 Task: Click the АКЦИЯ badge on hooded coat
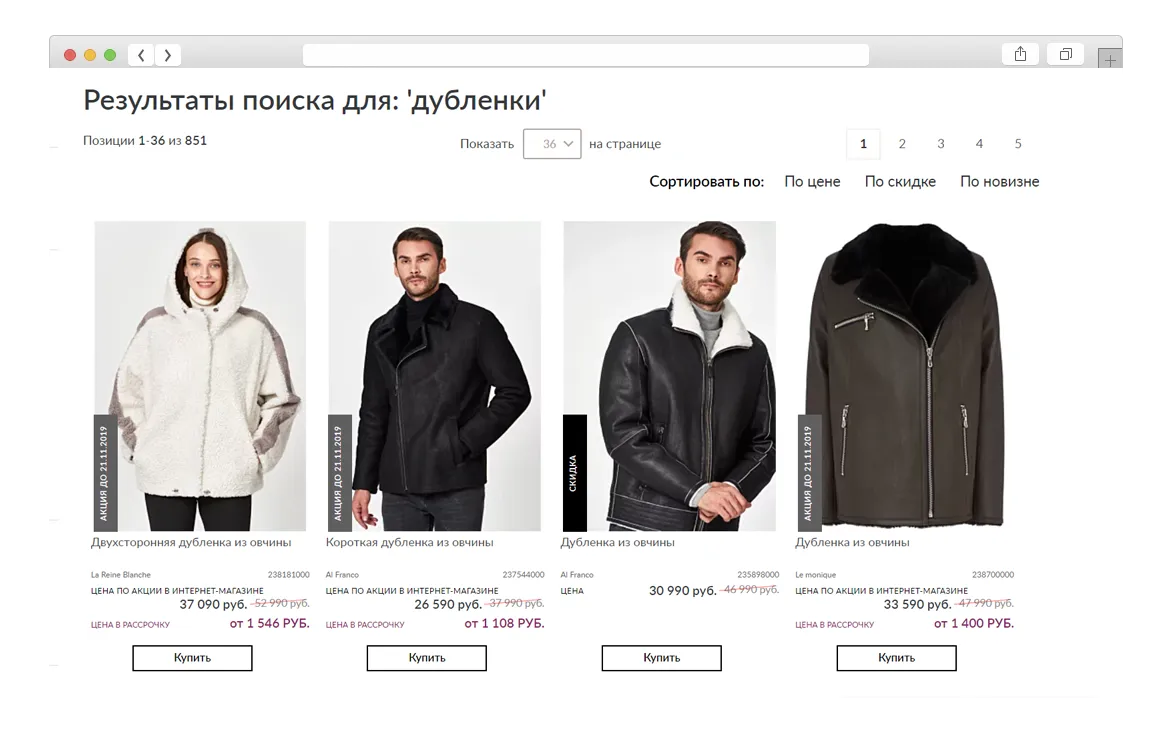105,473
